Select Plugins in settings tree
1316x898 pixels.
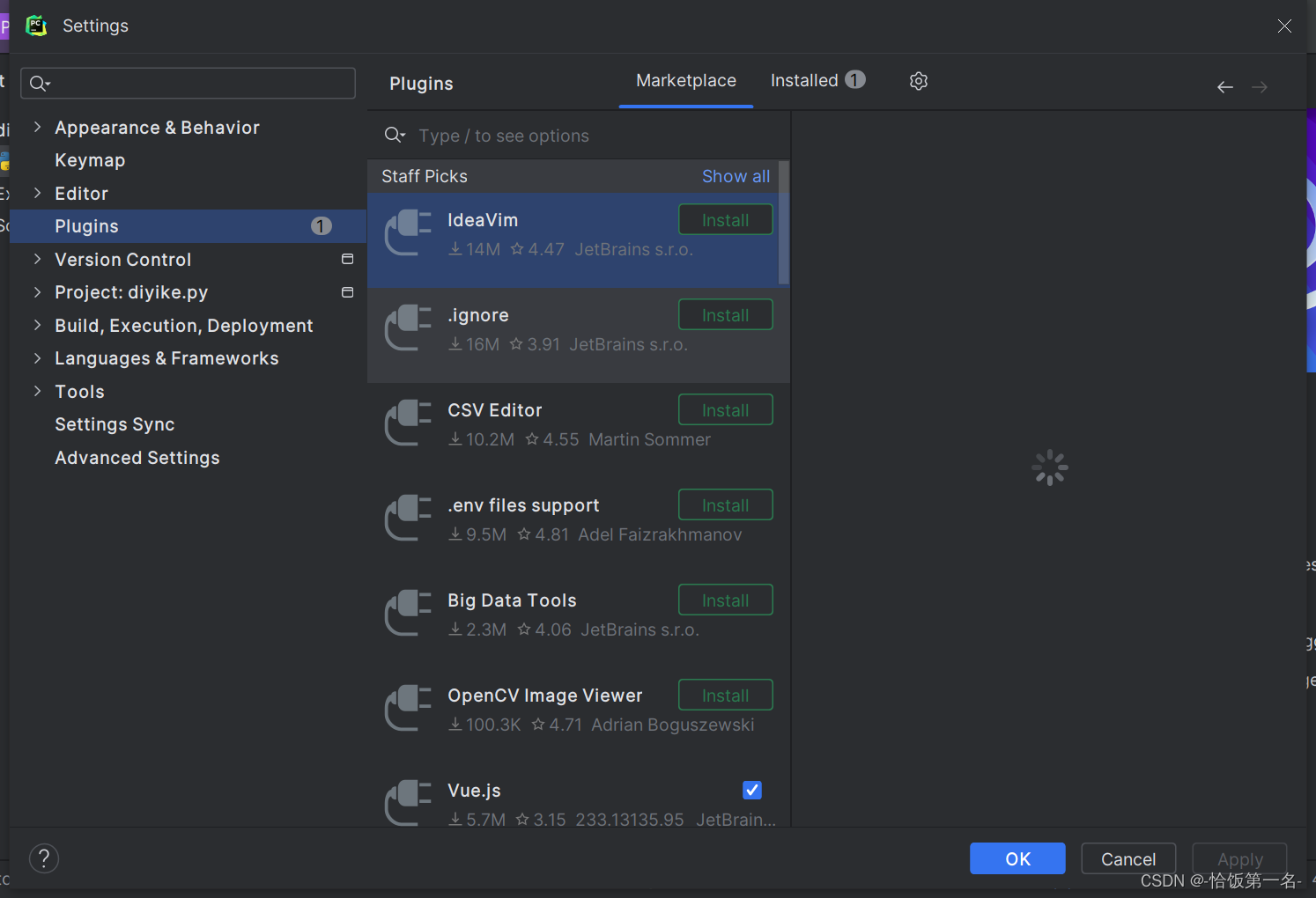pyautogui.click(x=189, y=226)
